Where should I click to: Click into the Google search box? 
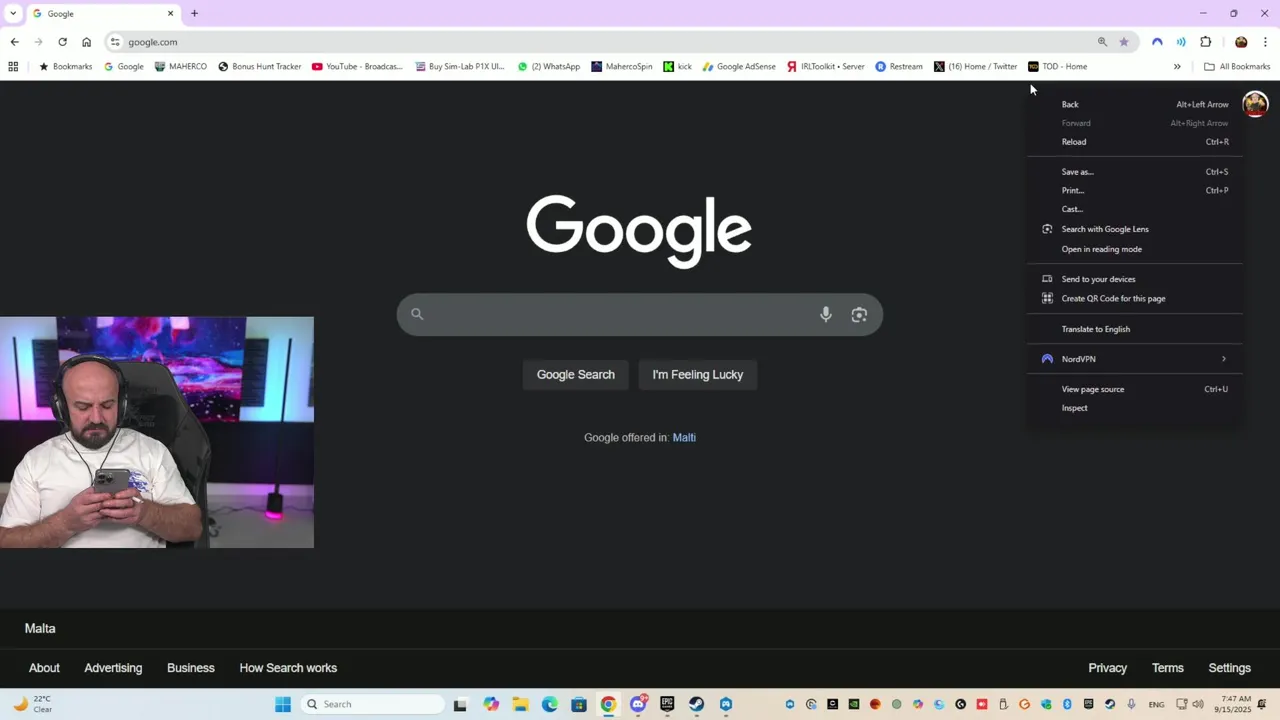coord(640,314)
